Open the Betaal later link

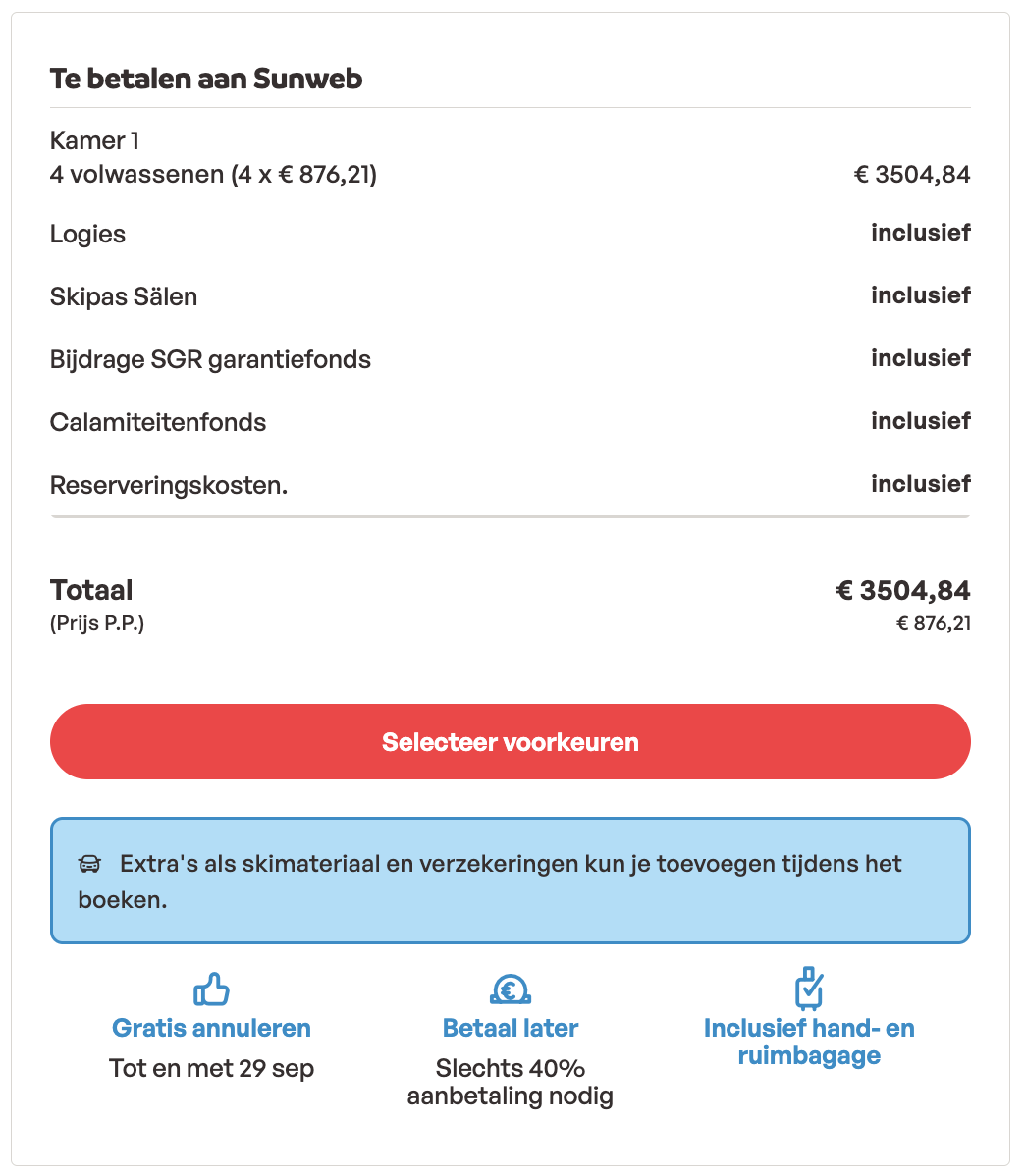tap(510, 1028)
